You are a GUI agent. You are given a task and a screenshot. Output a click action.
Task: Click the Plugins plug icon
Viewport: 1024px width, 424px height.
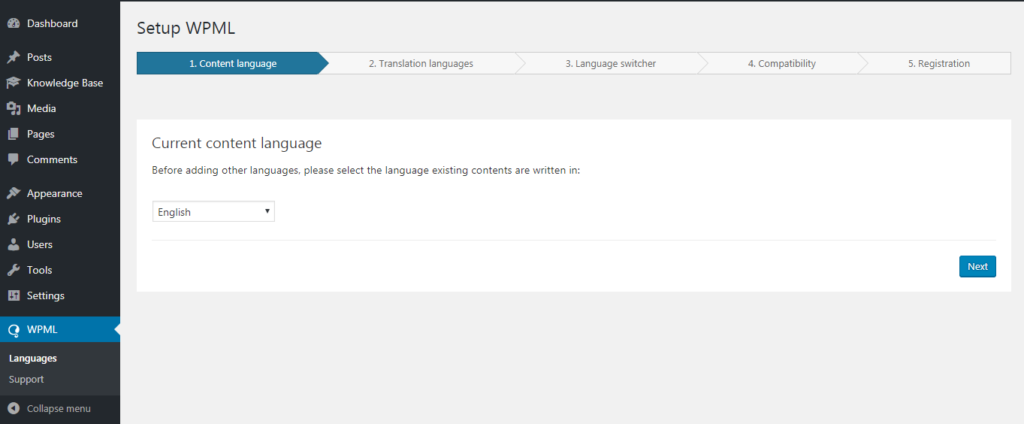(13, 219)
